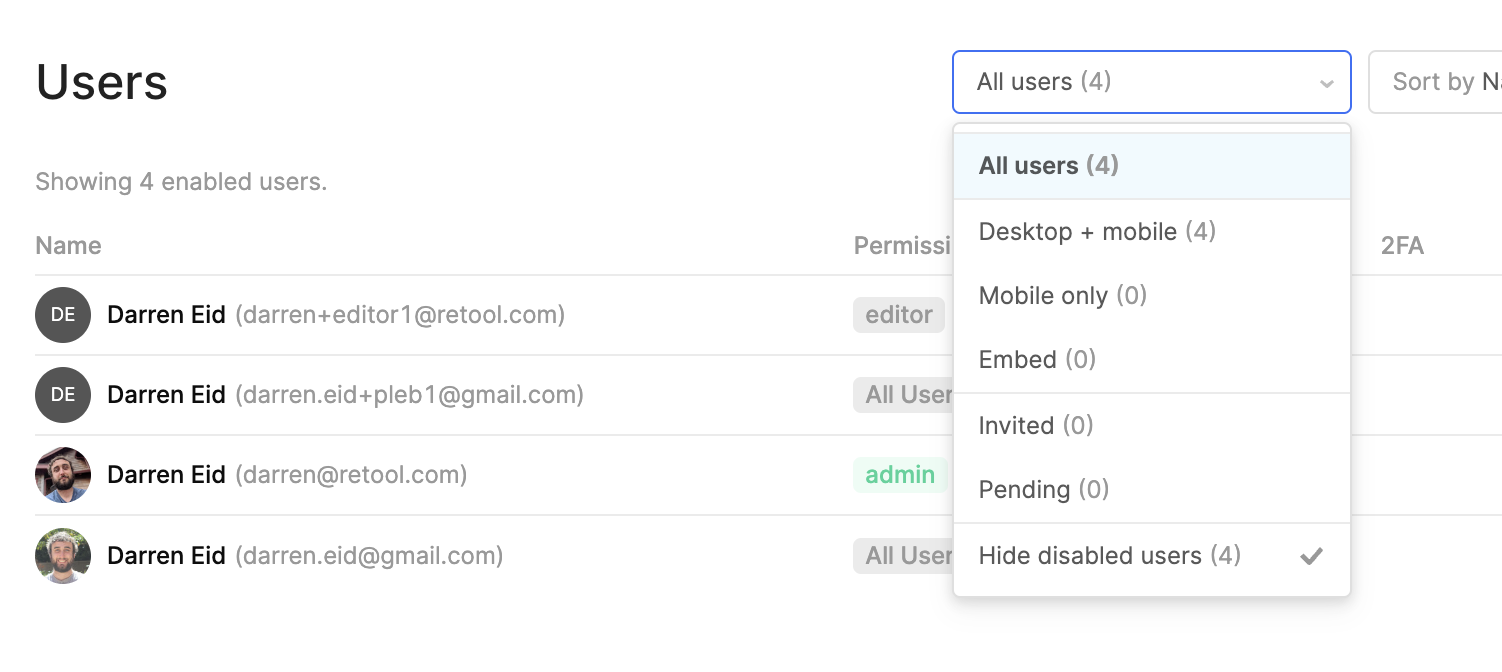Viewport: 1502px width, 672px height.
Task: Collapse the All users dropdown chevron
Action: (1327, 83)
